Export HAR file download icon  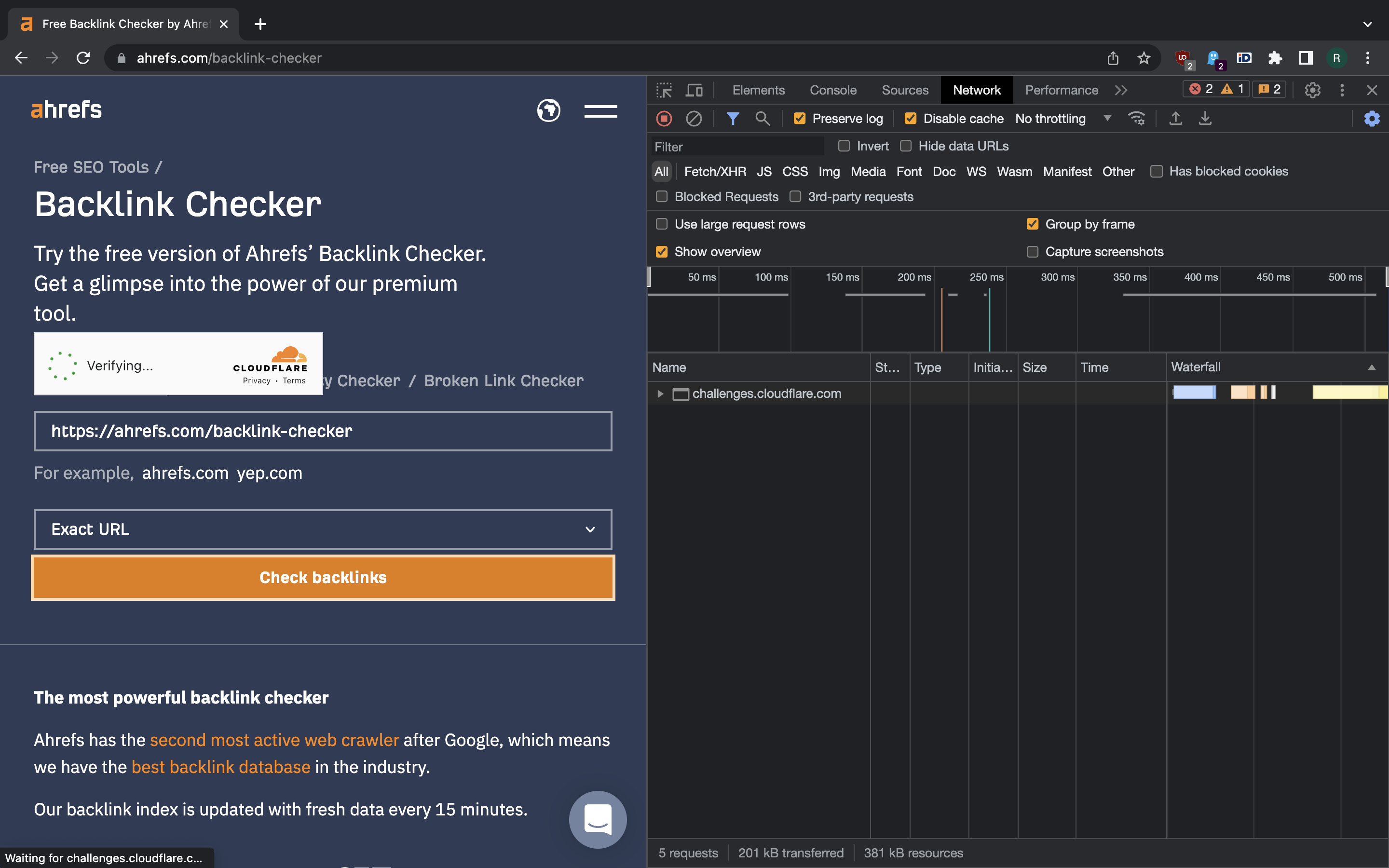1205,119
